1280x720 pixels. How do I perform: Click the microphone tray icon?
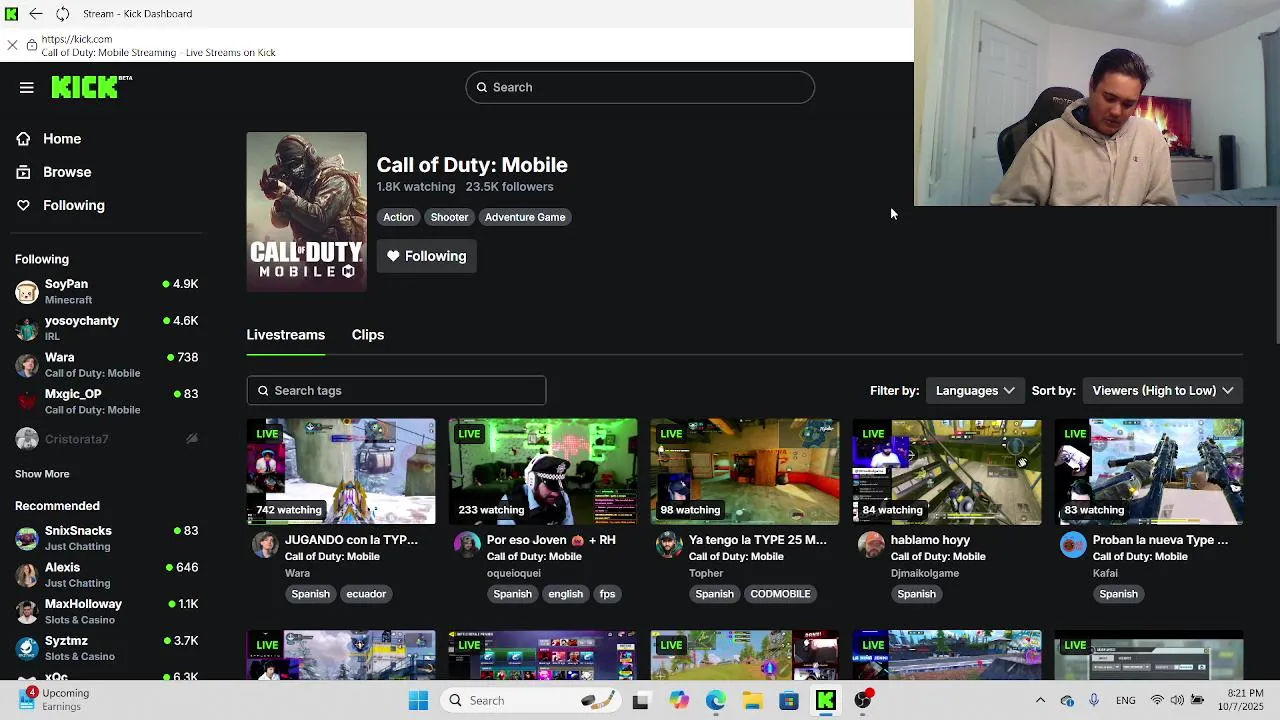[1094, 701]
